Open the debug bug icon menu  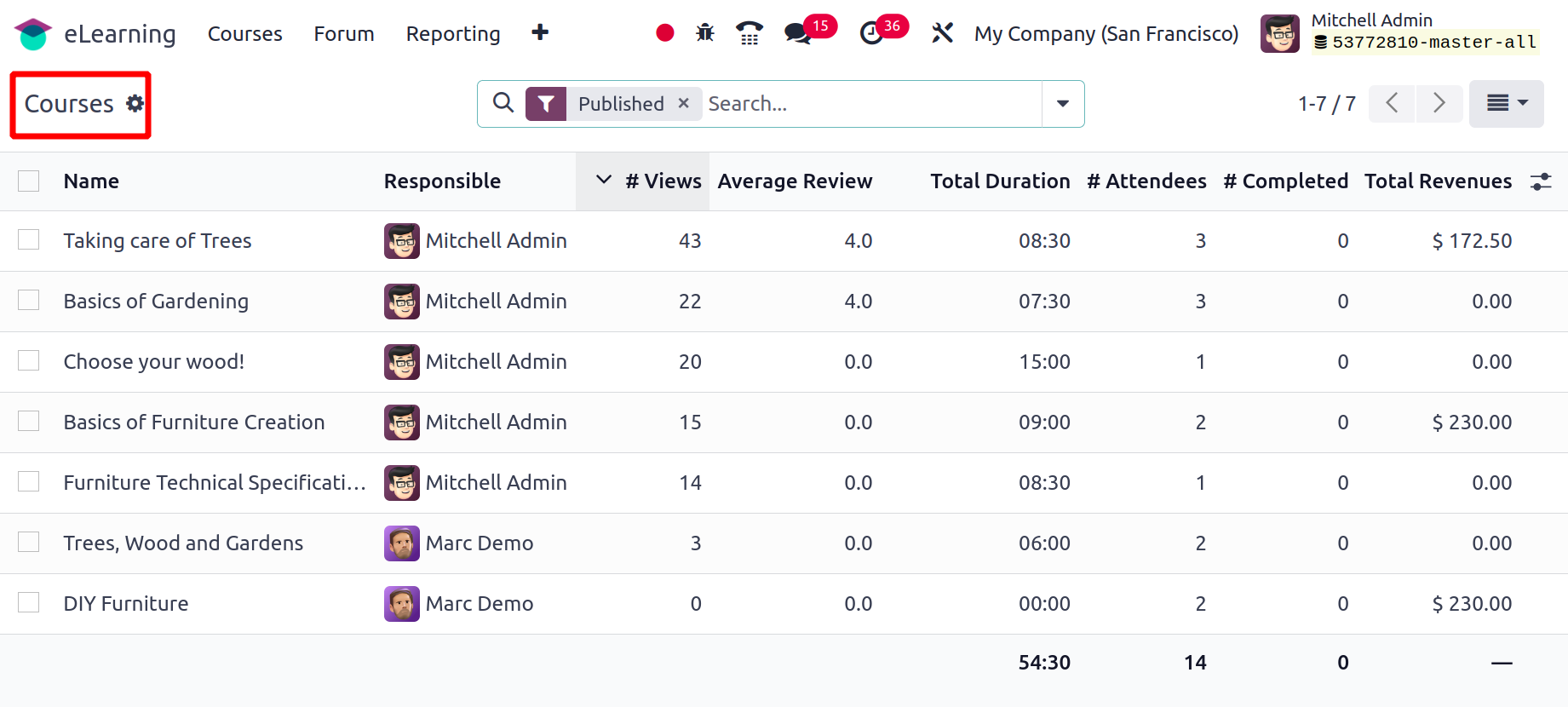pos(705,33)
